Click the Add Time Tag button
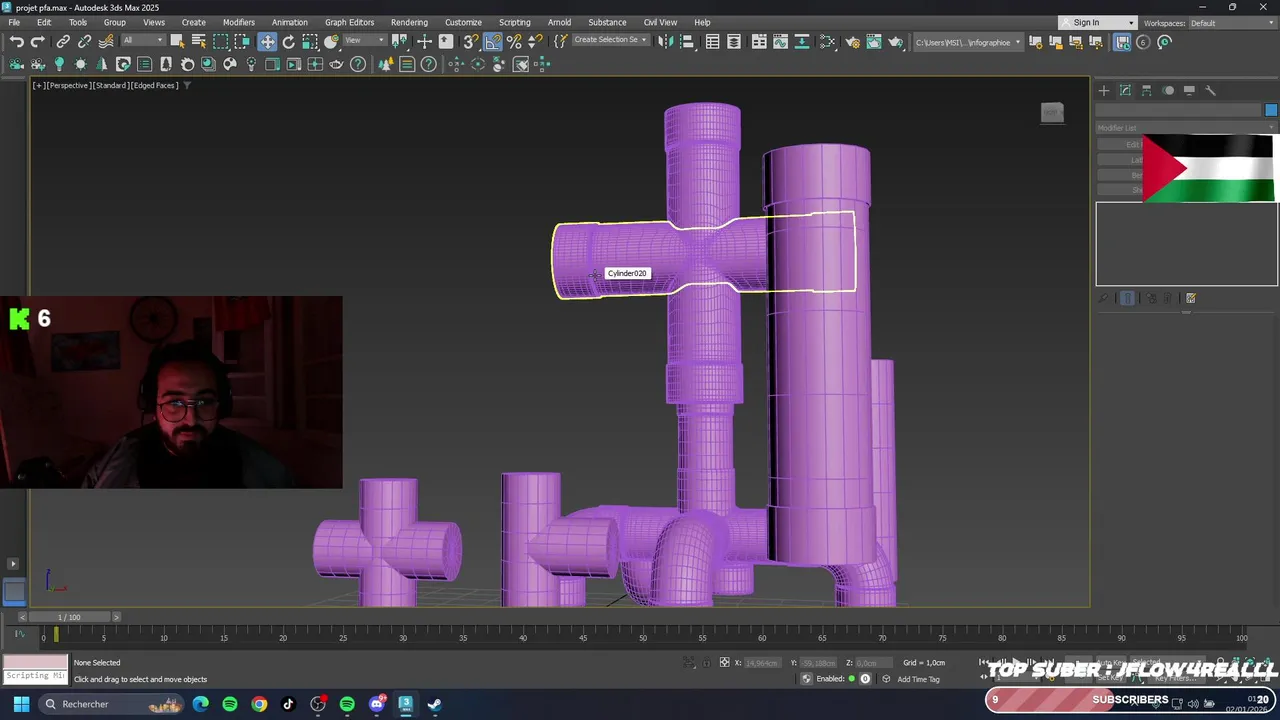This screenshot has width=1280, height=720. click(x=918, y=679)
